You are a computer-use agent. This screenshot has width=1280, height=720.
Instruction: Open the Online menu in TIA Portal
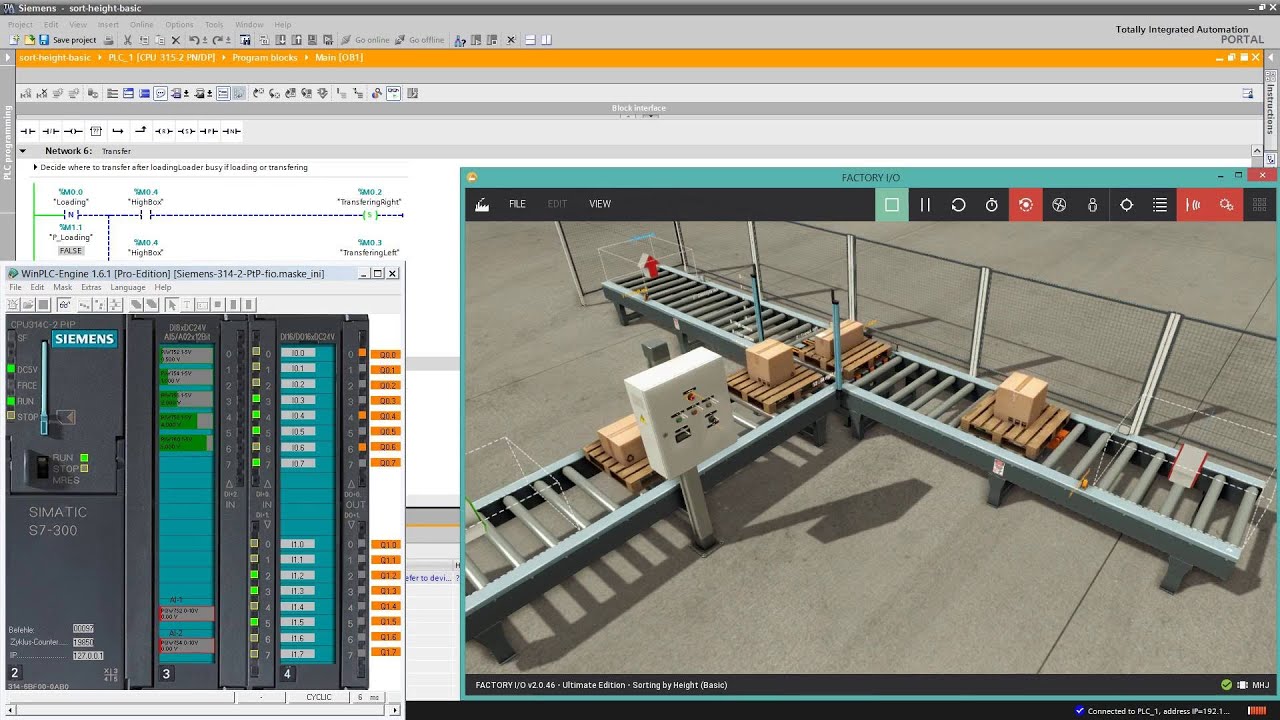pyautogui.click(x=142, y=24)
